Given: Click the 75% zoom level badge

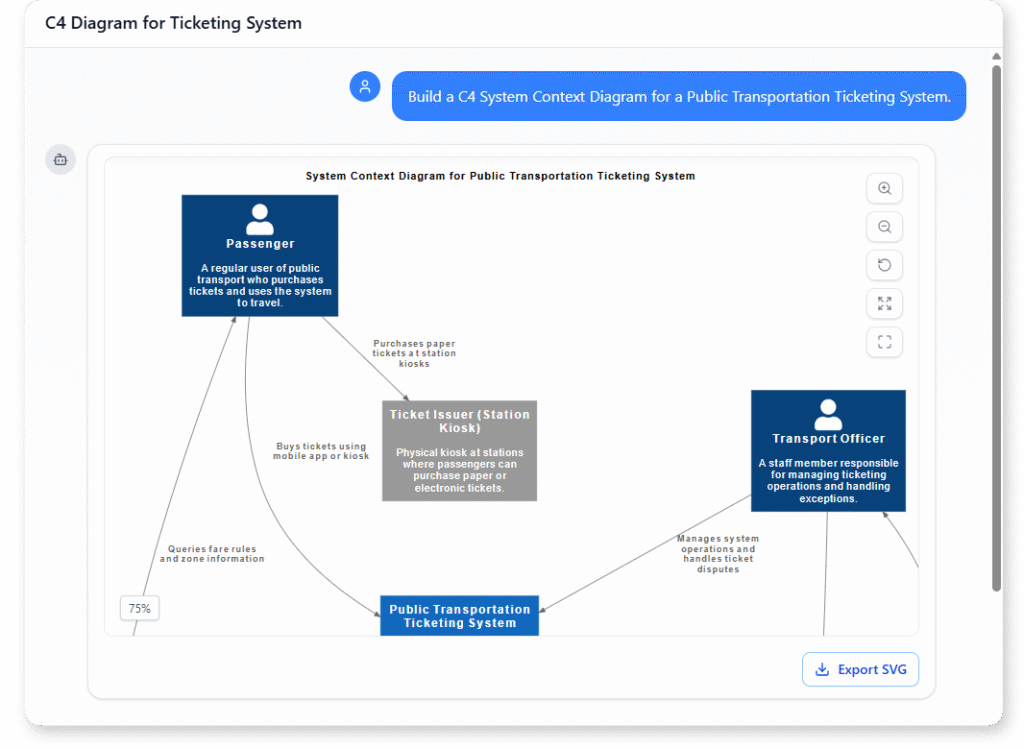Looking at the screenshot, I should (x=139, y=608).
